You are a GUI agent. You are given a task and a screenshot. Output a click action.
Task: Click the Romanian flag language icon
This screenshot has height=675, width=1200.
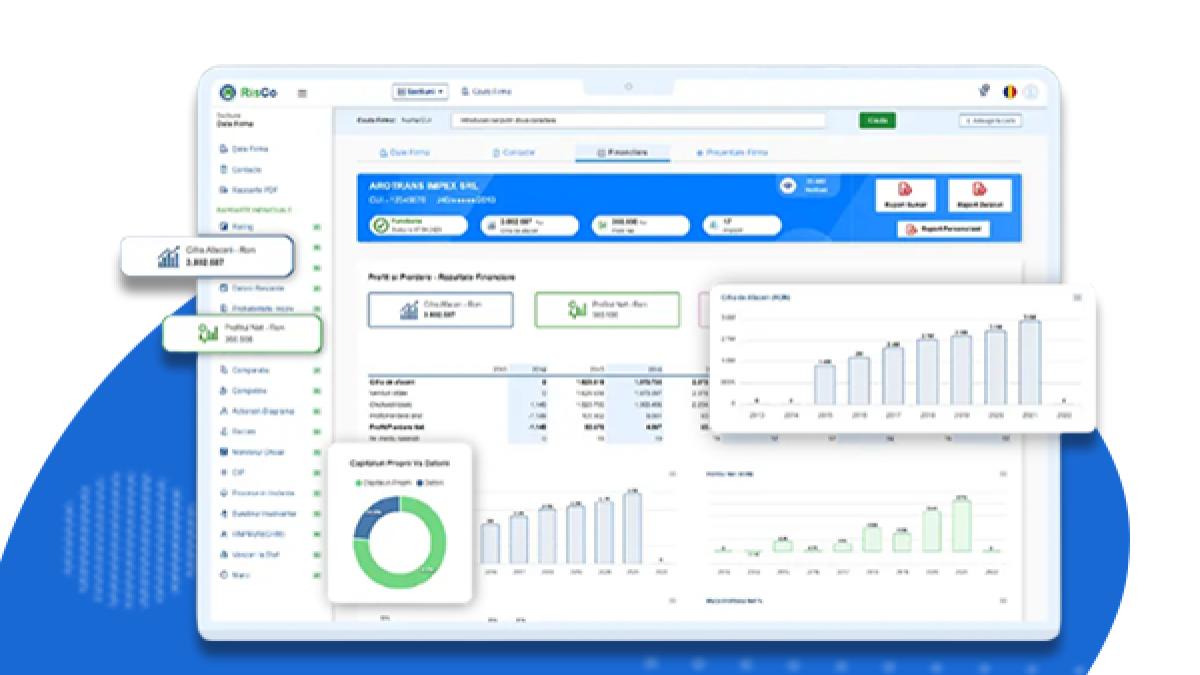coord(1010,92)
